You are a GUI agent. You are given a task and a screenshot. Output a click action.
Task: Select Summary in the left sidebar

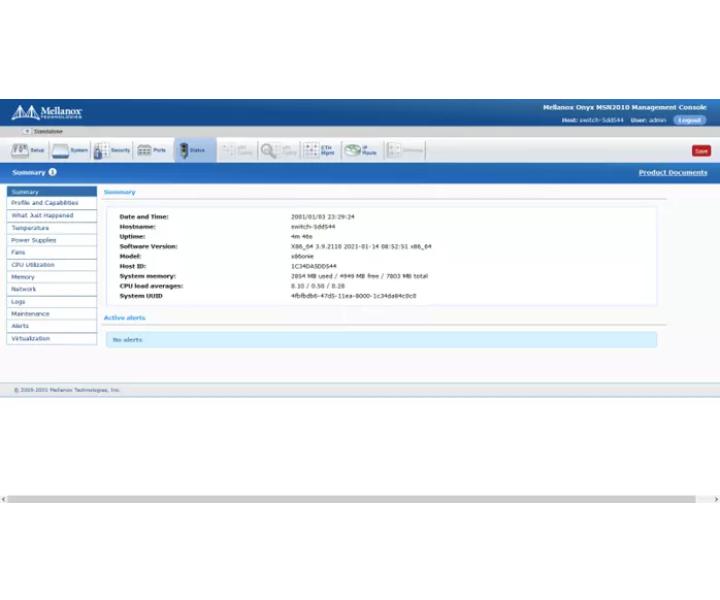click(x=51, y=191)
